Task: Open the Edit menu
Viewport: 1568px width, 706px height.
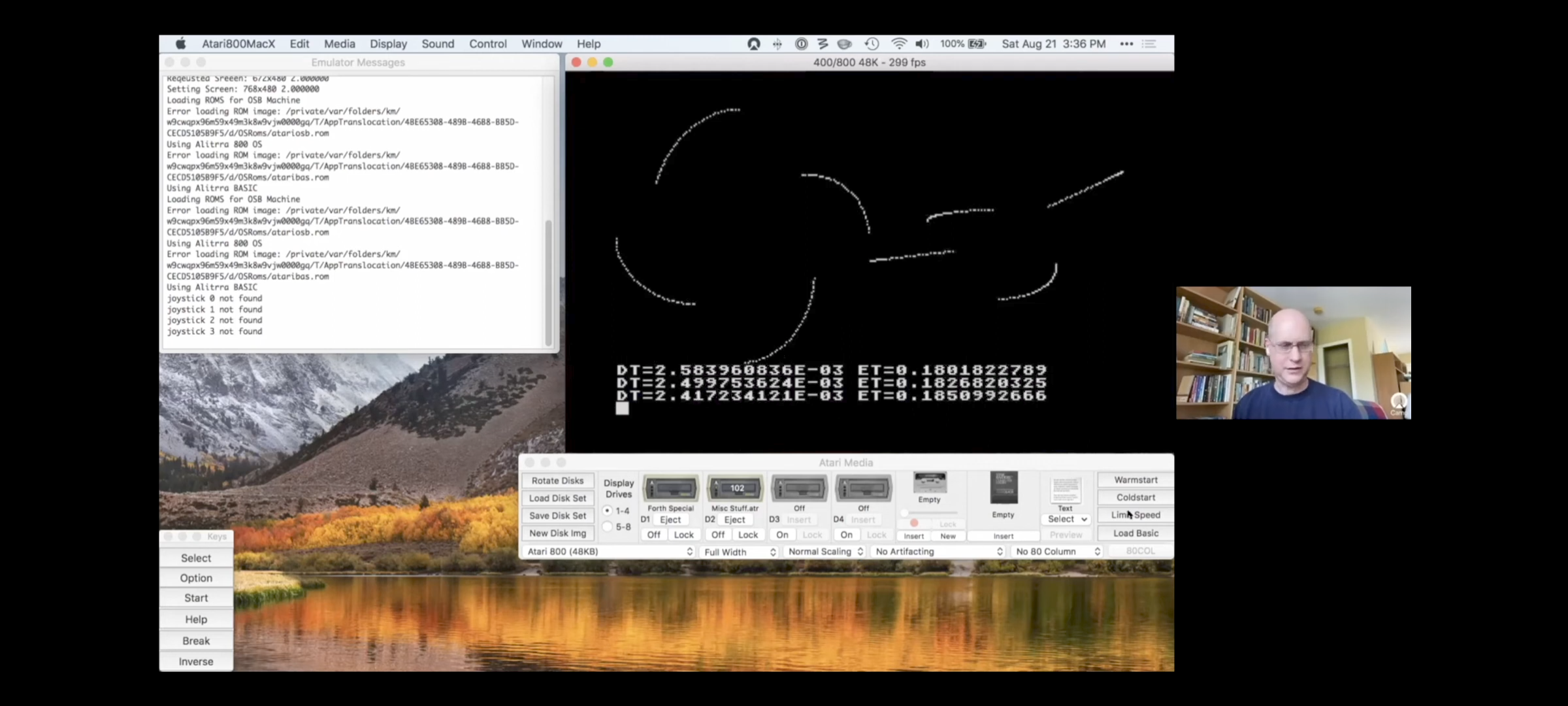Action: 299,44
